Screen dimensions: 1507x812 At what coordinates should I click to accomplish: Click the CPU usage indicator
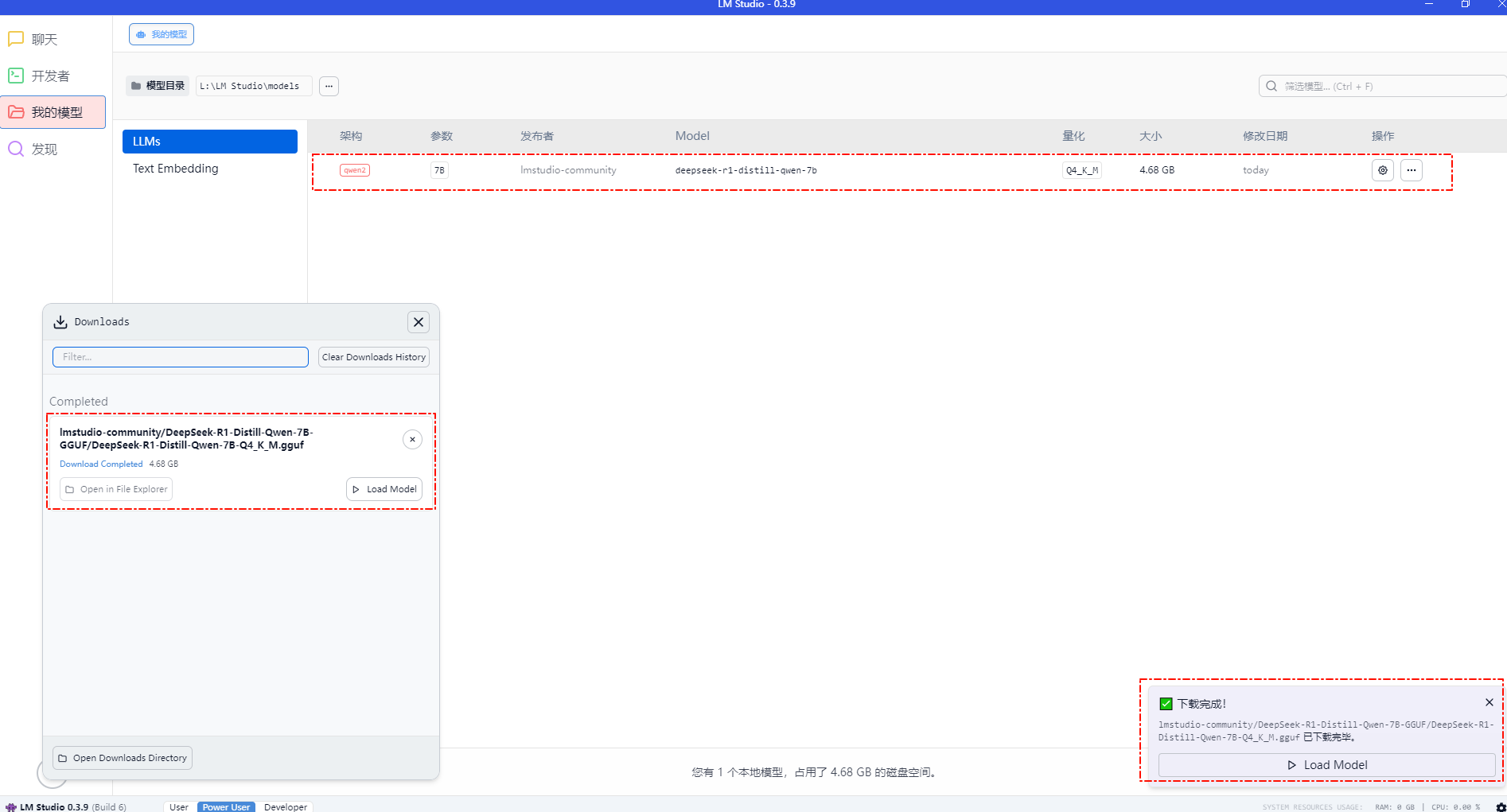tap(1456, 807)
